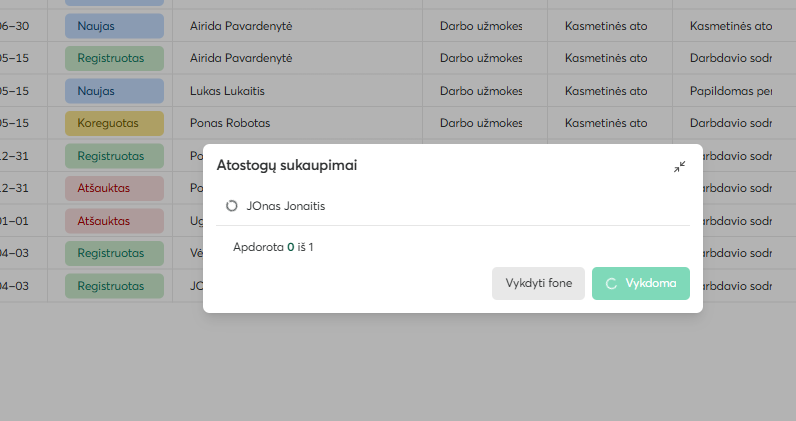Click Kasmetinės ato cell in Koreguotas row
This screenshot has height=421, width=796.
tap(606, 123)
